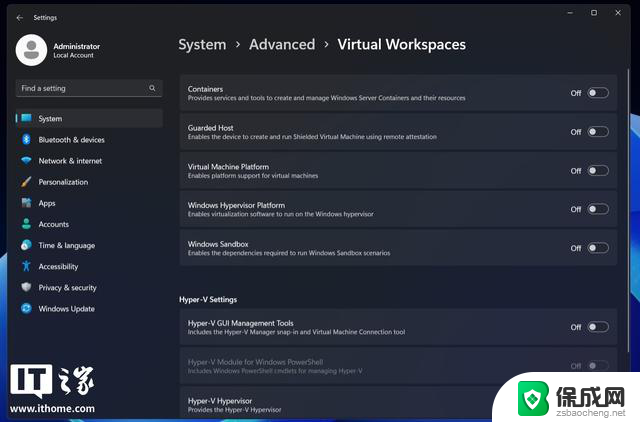Click the Bluetooth icon in sidebar
The height and width of the screenshot is (422, 640).
tap(27, 140)
